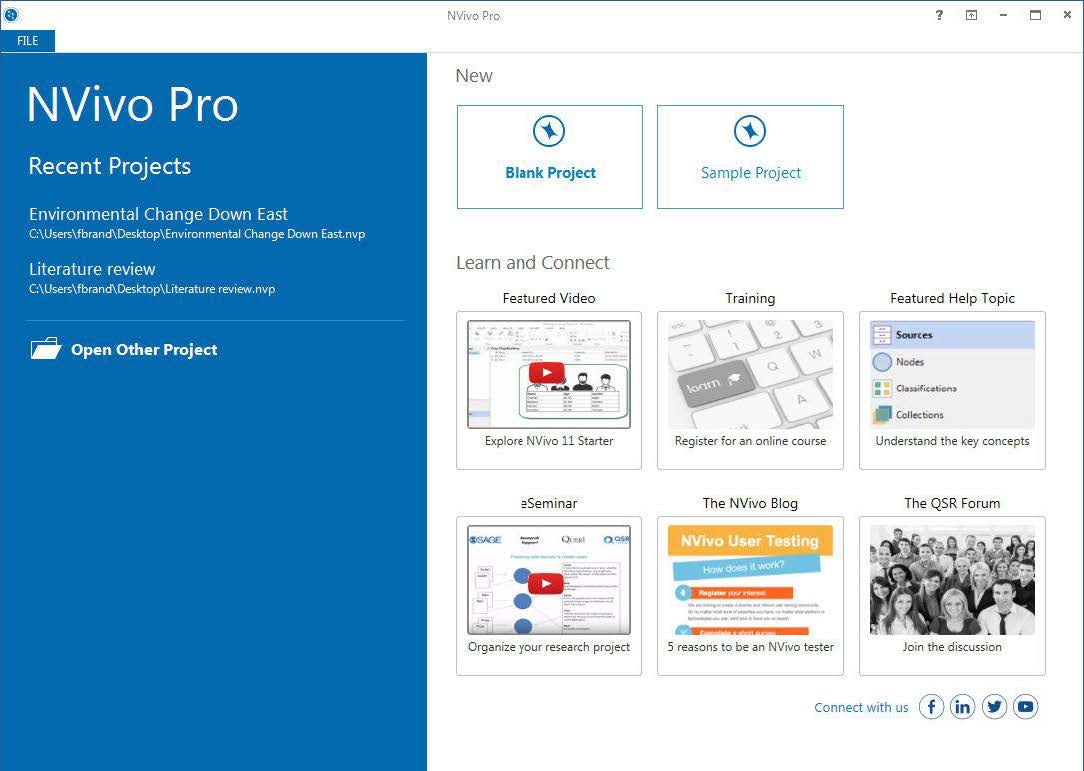Click the 'Training' heading
Viewport: 1084px width, 771px height.
pos(750,299)
